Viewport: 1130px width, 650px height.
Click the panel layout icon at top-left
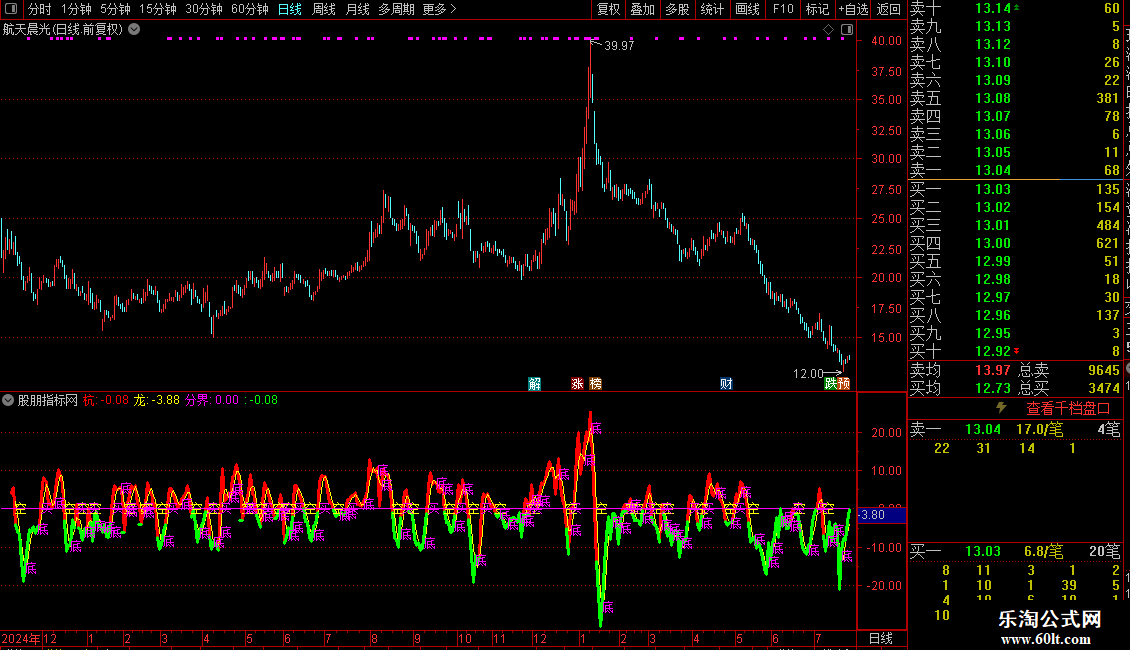pyautogui.click(x=10, y=9)
